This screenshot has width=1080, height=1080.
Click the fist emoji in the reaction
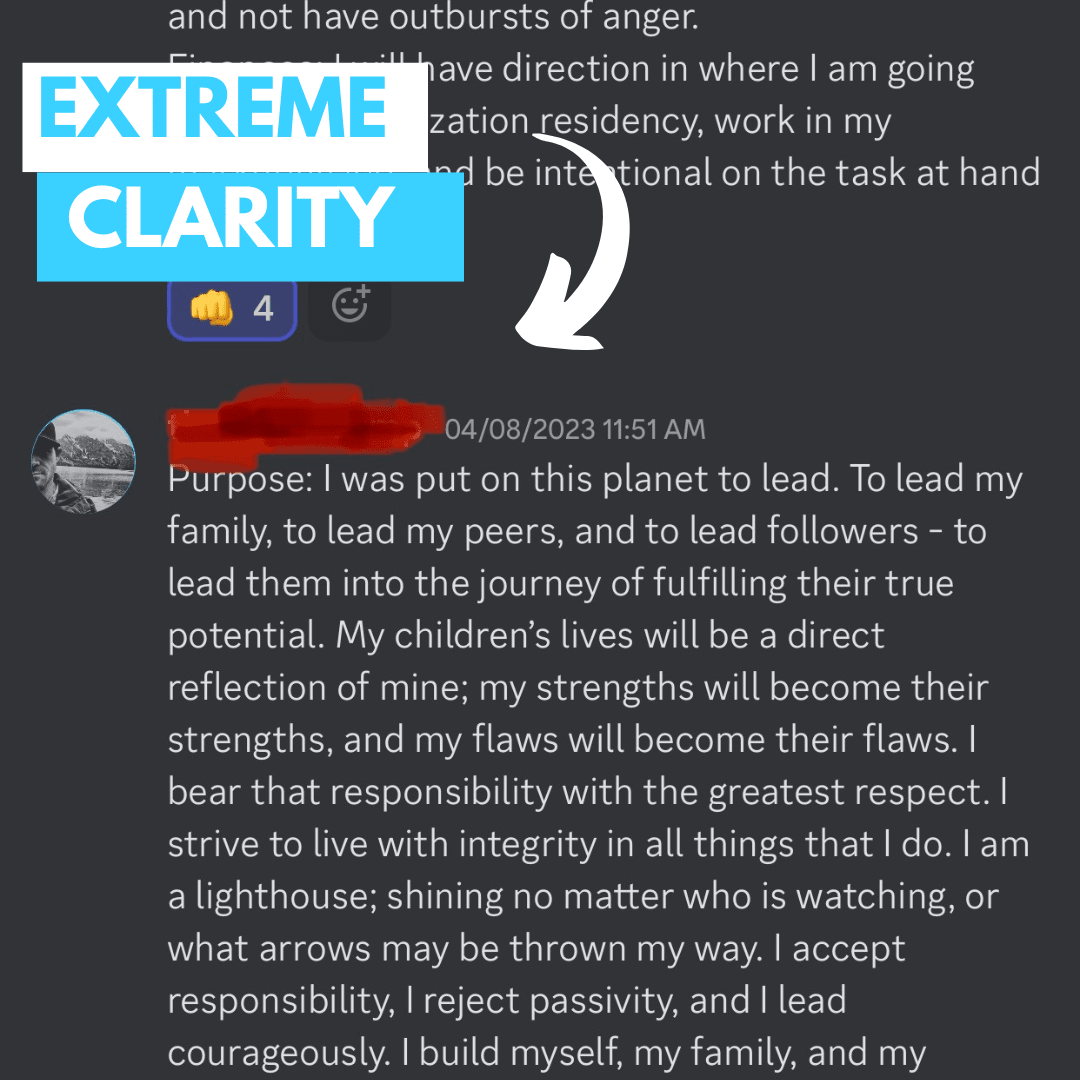pos(212,308)
